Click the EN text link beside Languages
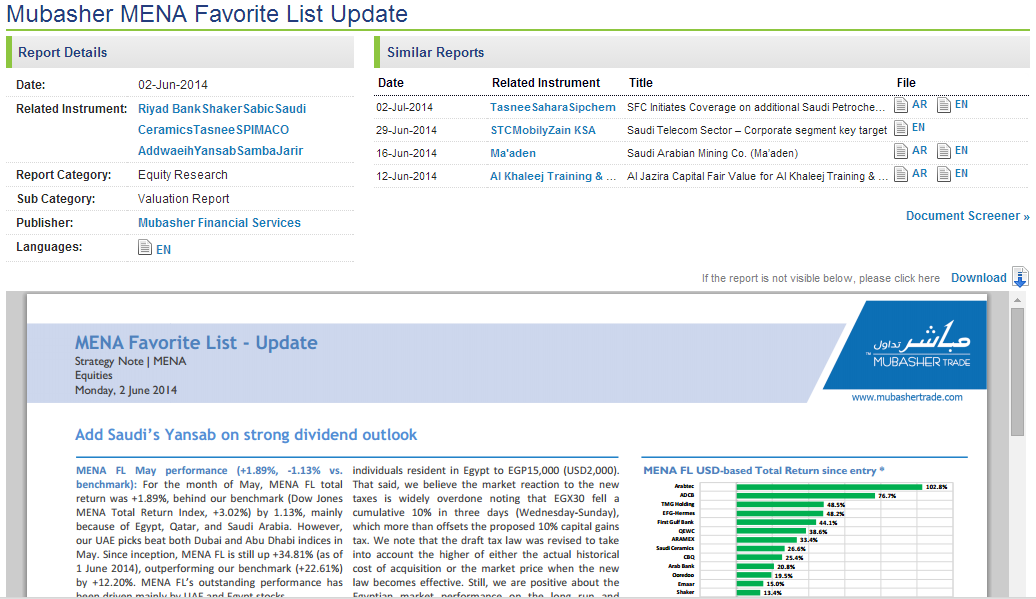Screen dimensions: 1036x599 [x=163, y=250]
